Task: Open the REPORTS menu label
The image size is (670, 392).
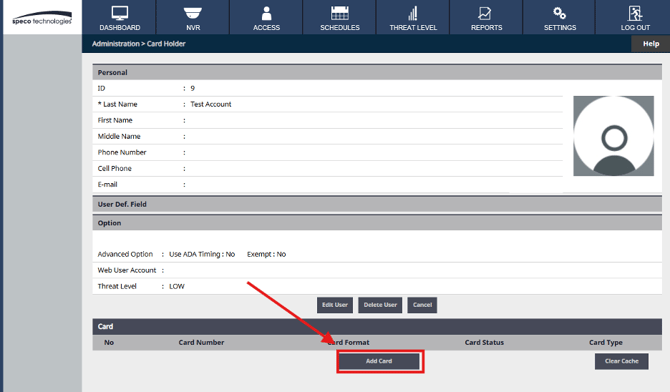Action: 486,27
